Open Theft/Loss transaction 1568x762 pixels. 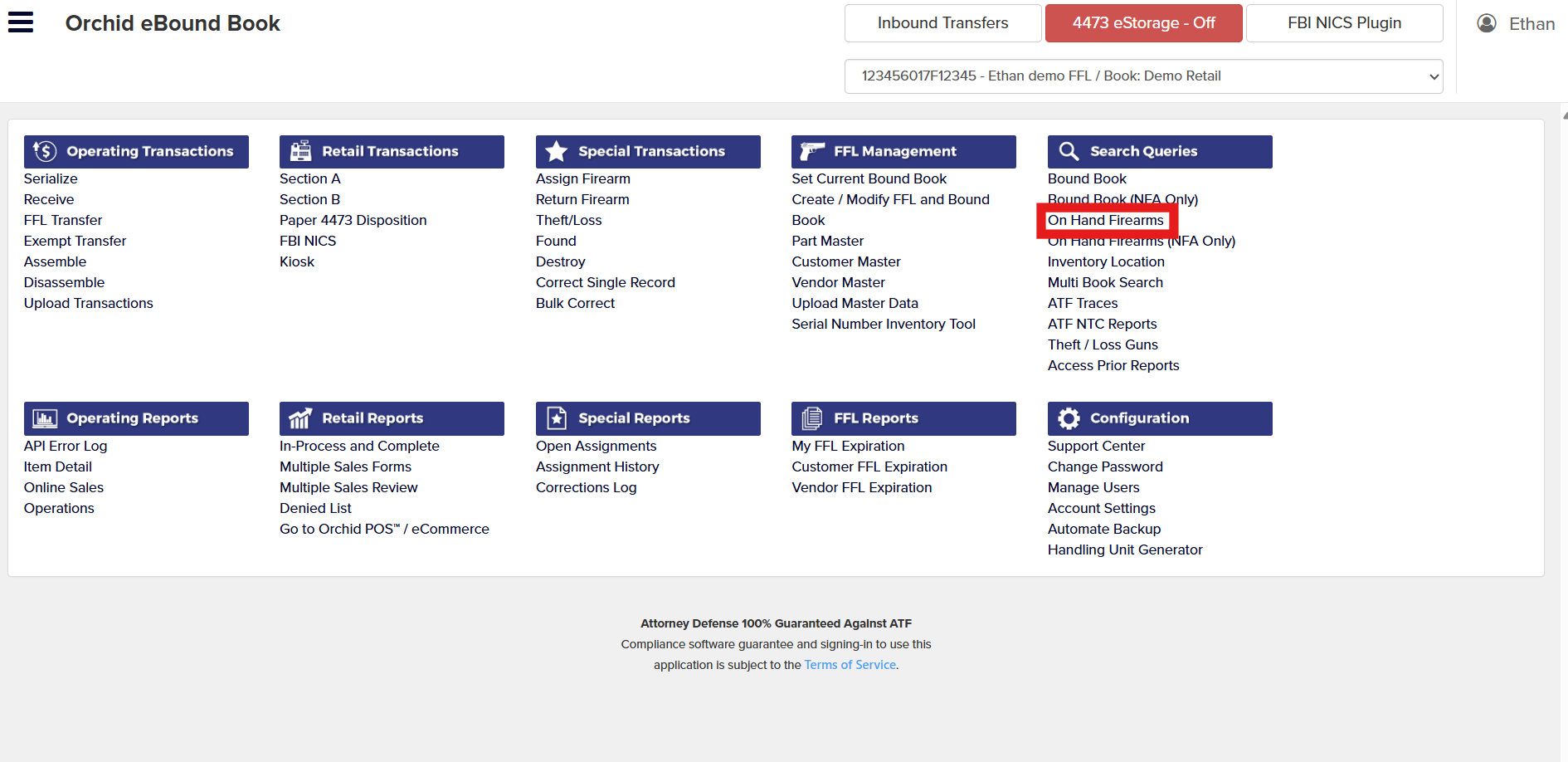[x=568, y=220]
